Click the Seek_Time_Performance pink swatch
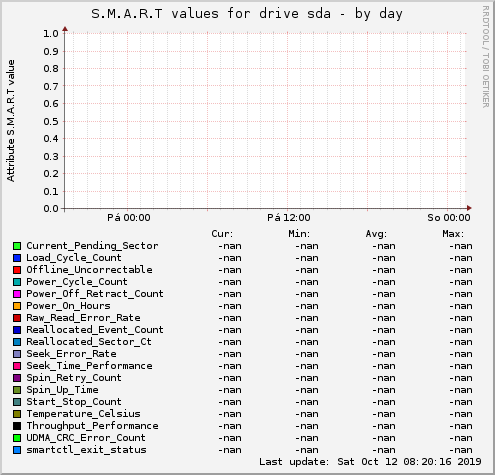 point(17,366)
